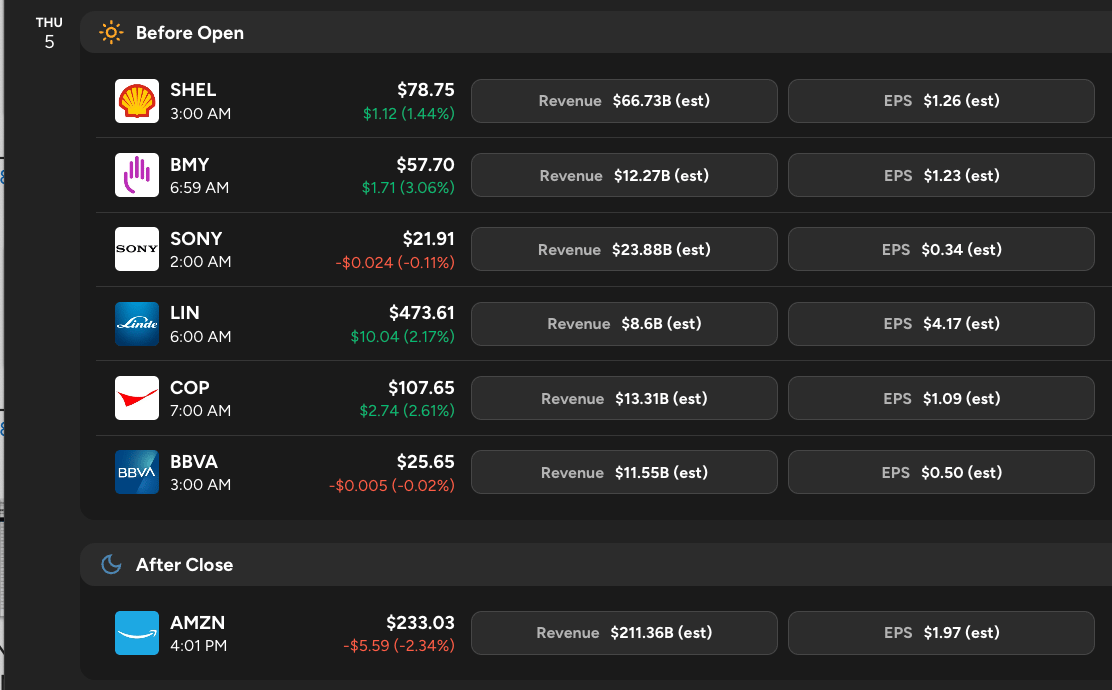Open SHEL EPS $1.26 estimate box

(941, 101)
